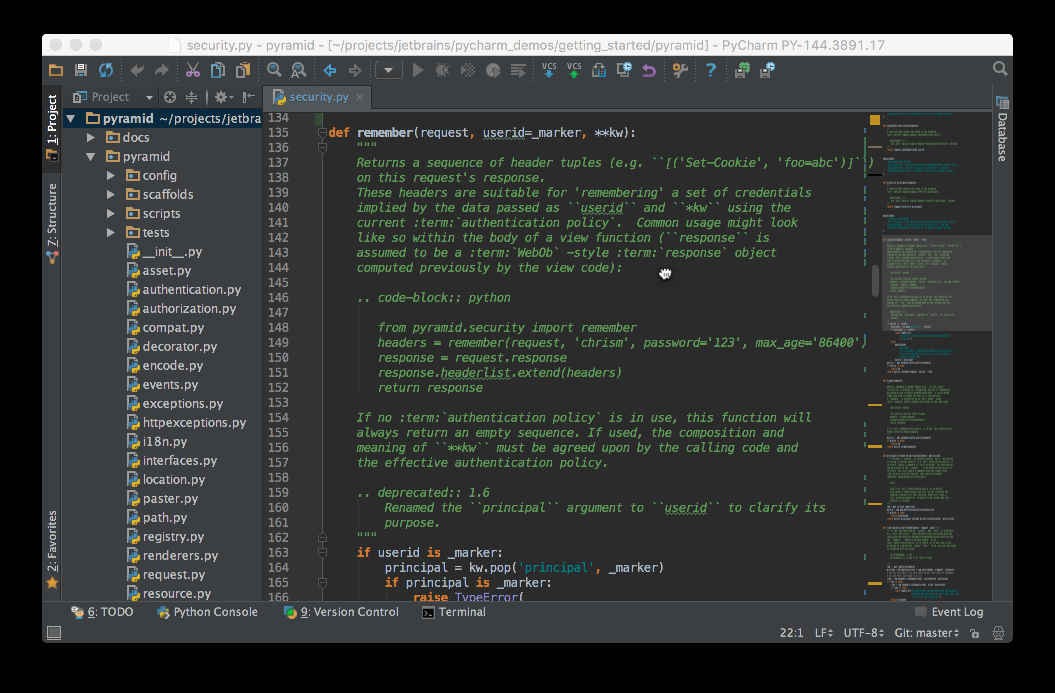Expand the scaffolds folder
Viewport: 1055px width, 693px height.
click(x=111, y=195)
